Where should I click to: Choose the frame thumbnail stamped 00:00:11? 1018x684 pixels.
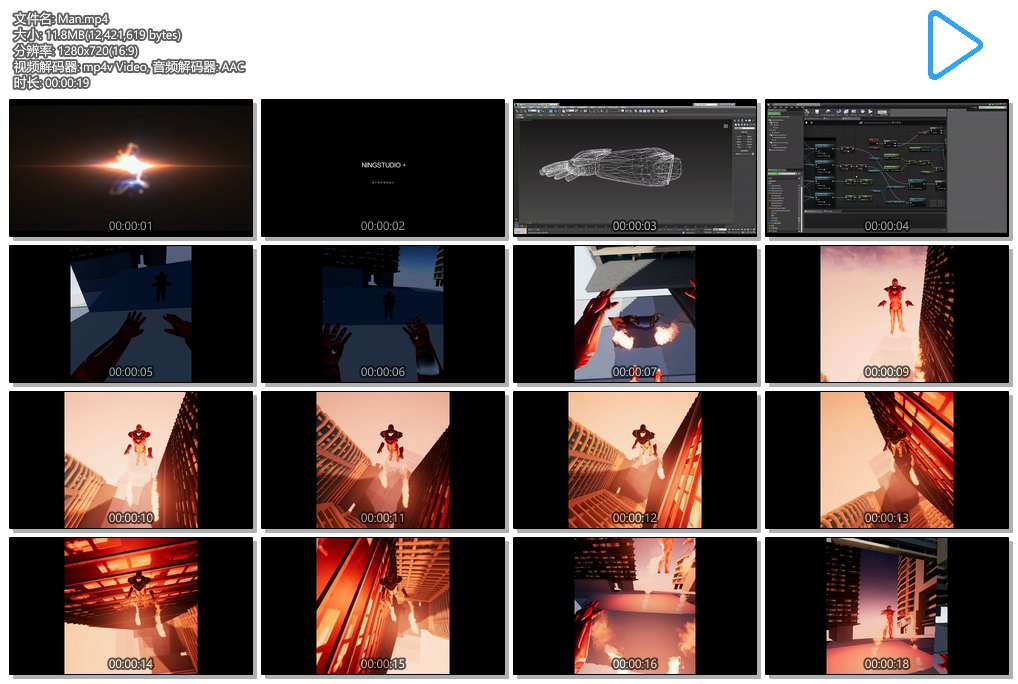(383, 460)
